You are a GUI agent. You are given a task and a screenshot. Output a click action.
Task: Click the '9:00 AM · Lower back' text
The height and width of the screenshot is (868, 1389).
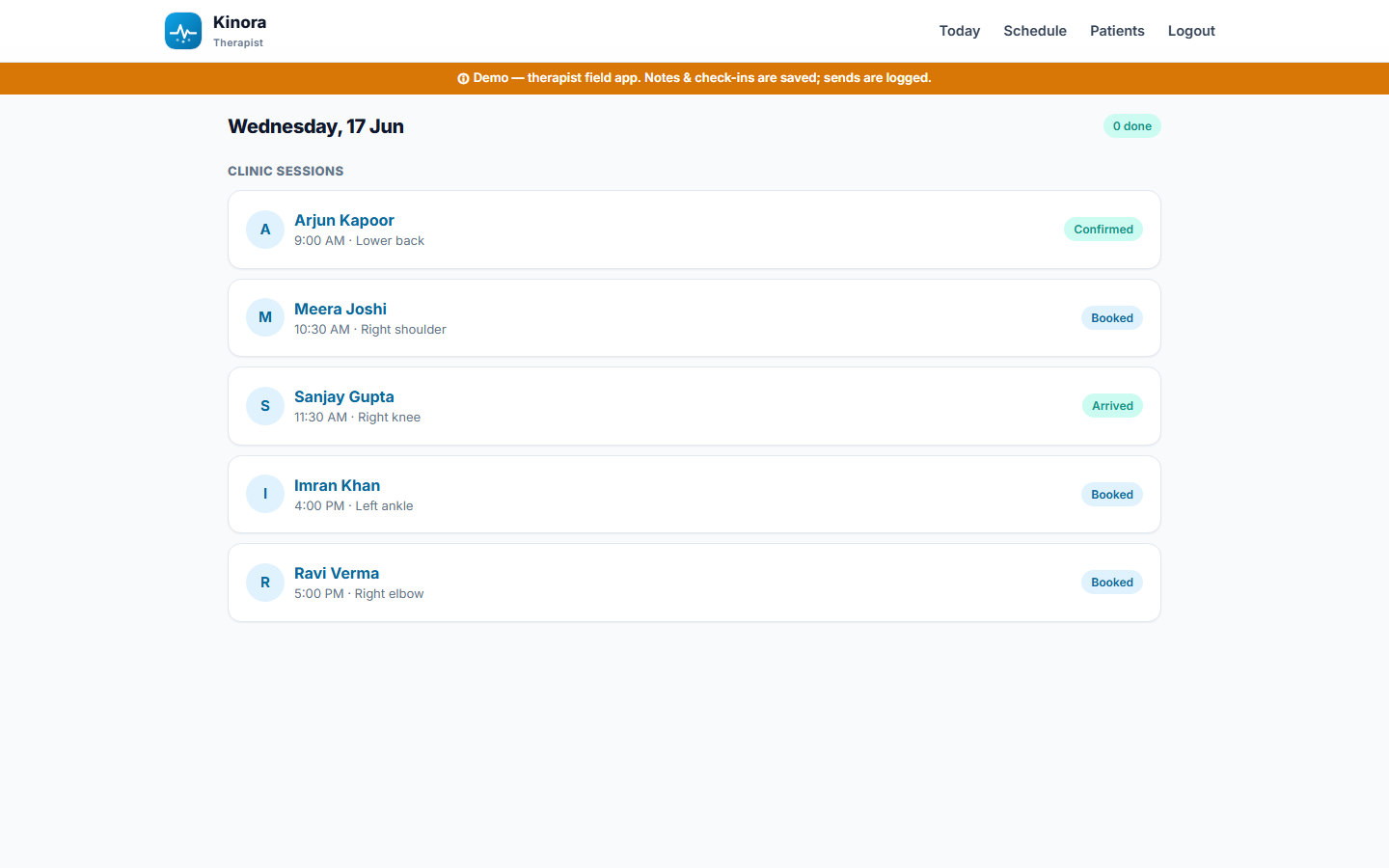[x=359, y=241]
